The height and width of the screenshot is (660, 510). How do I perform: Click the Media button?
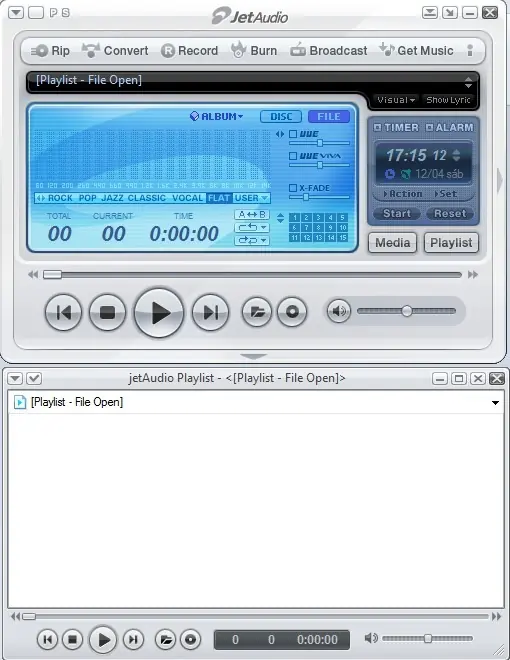pyautogui.click(x=393, y=243)
